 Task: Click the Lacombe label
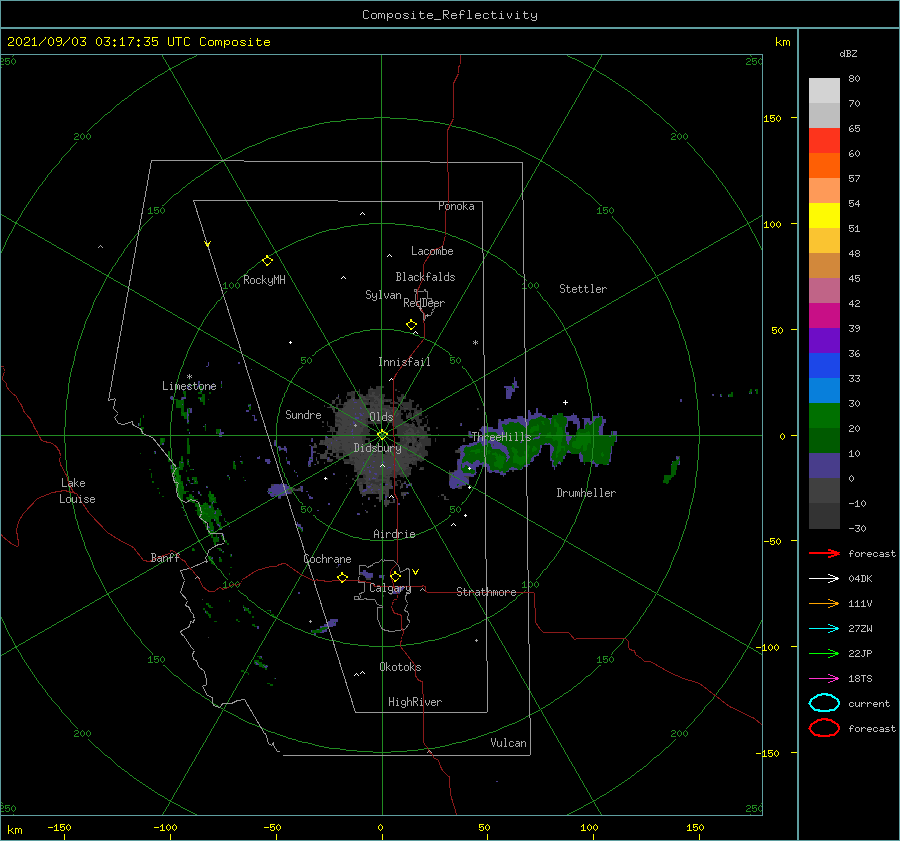point(432,251)
